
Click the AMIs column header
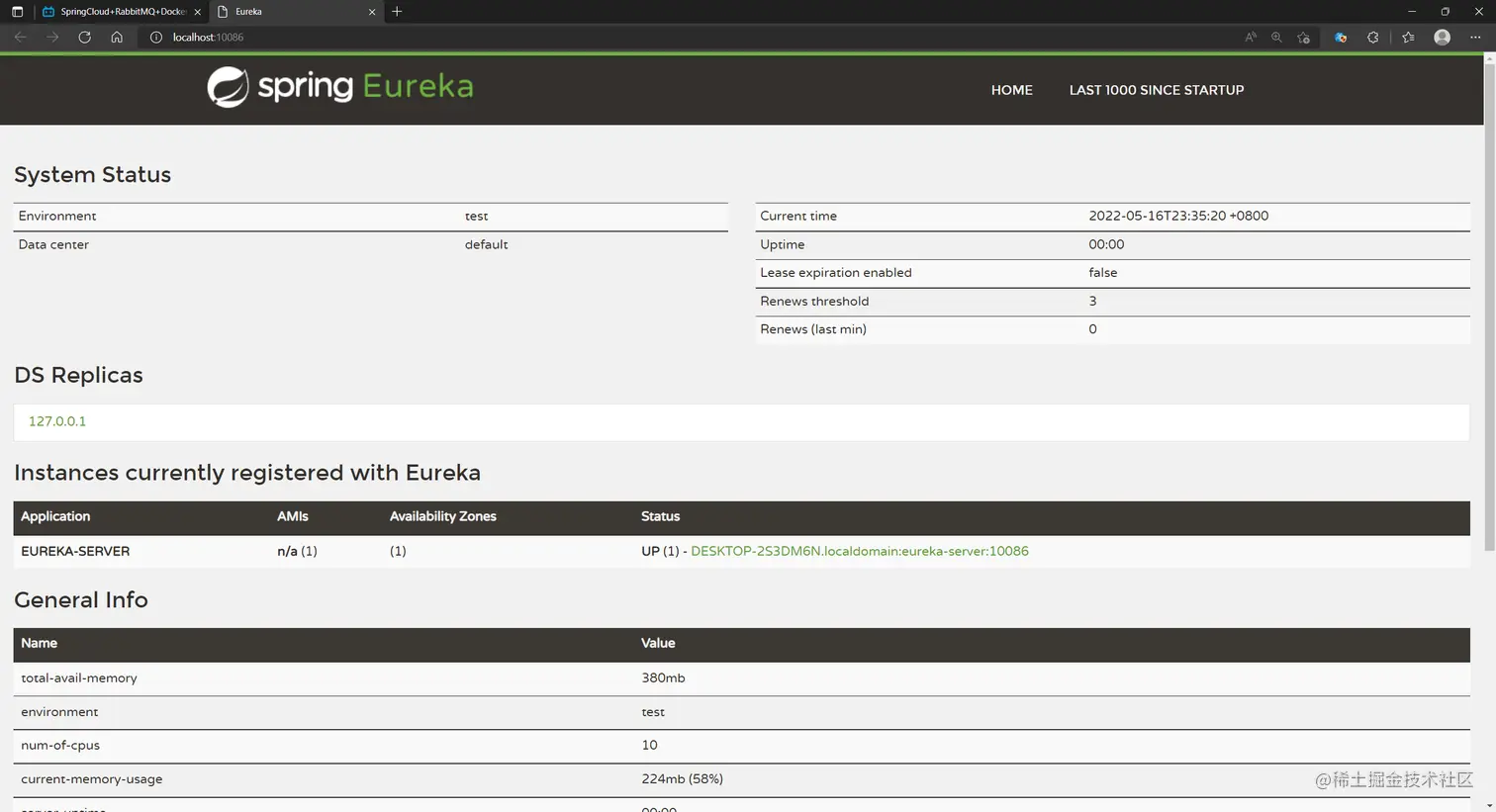293,516
